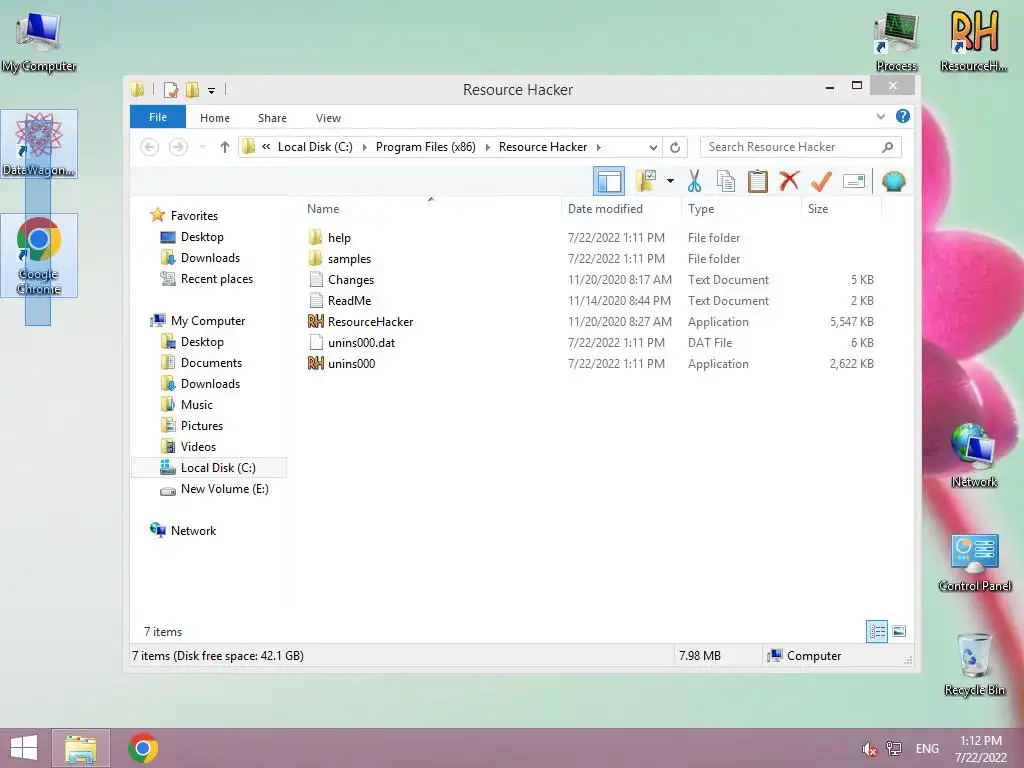Image resolution: width=1024 pixels, height=768 pixels.
Task: Select the Control Panel desktop icon
Action: tap(974, 563)
